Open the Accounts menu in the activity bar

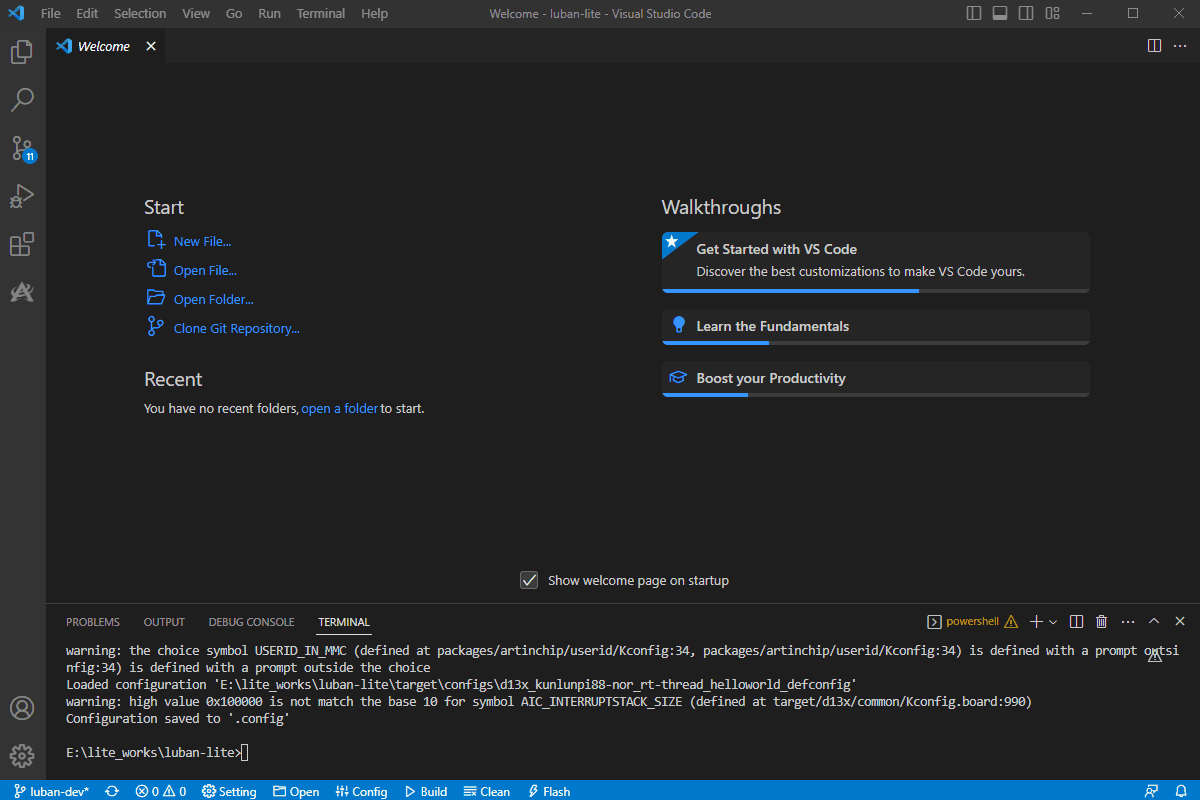point(22,708)
